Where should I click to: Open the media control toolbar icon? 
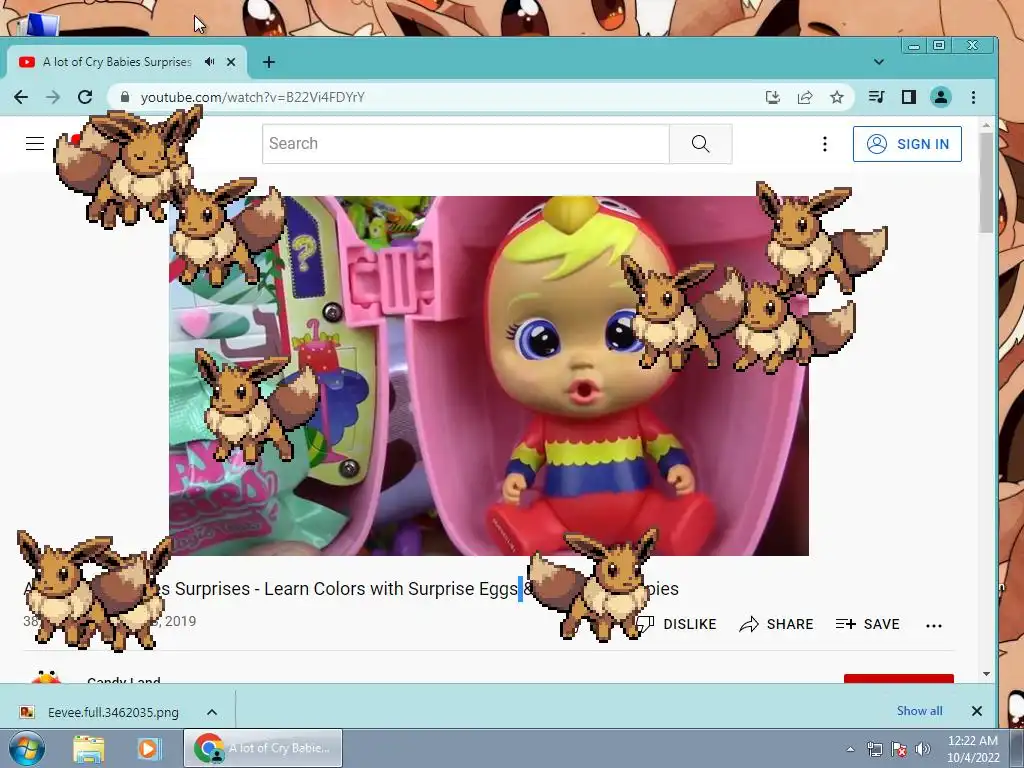point(876,97)
